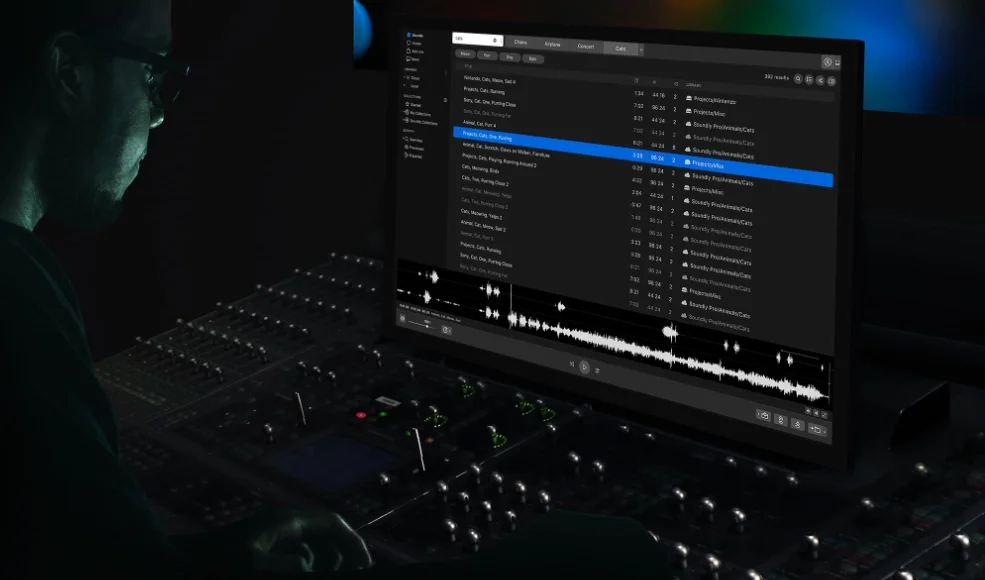
Task: Open Starred collections in the sidebar
Action: pos(413,105)
